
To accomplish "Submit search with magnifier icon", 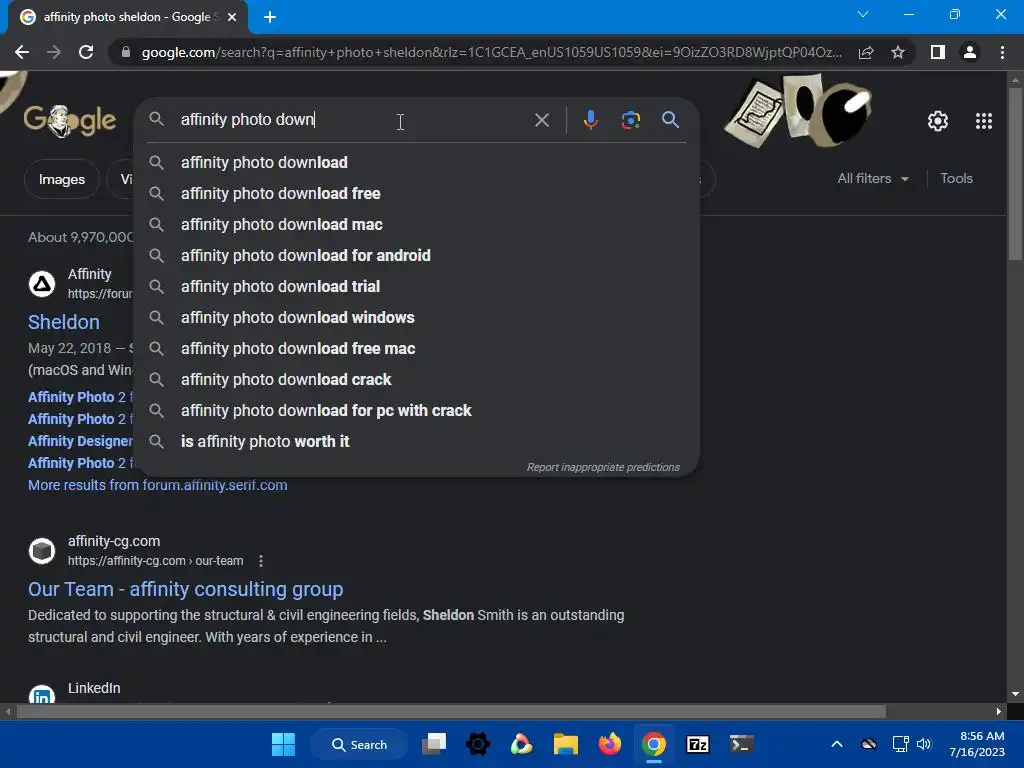I will coord(670,120).
